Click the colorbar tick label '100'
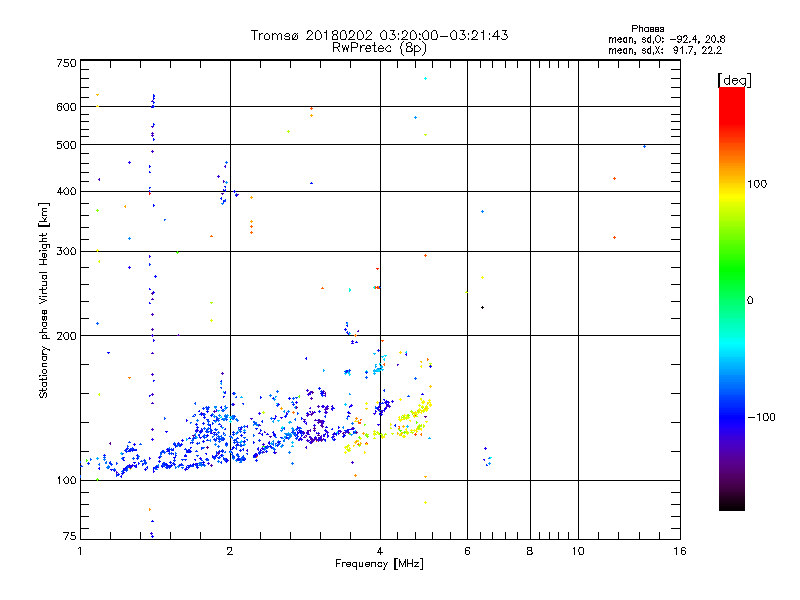 tap(757, 184)
